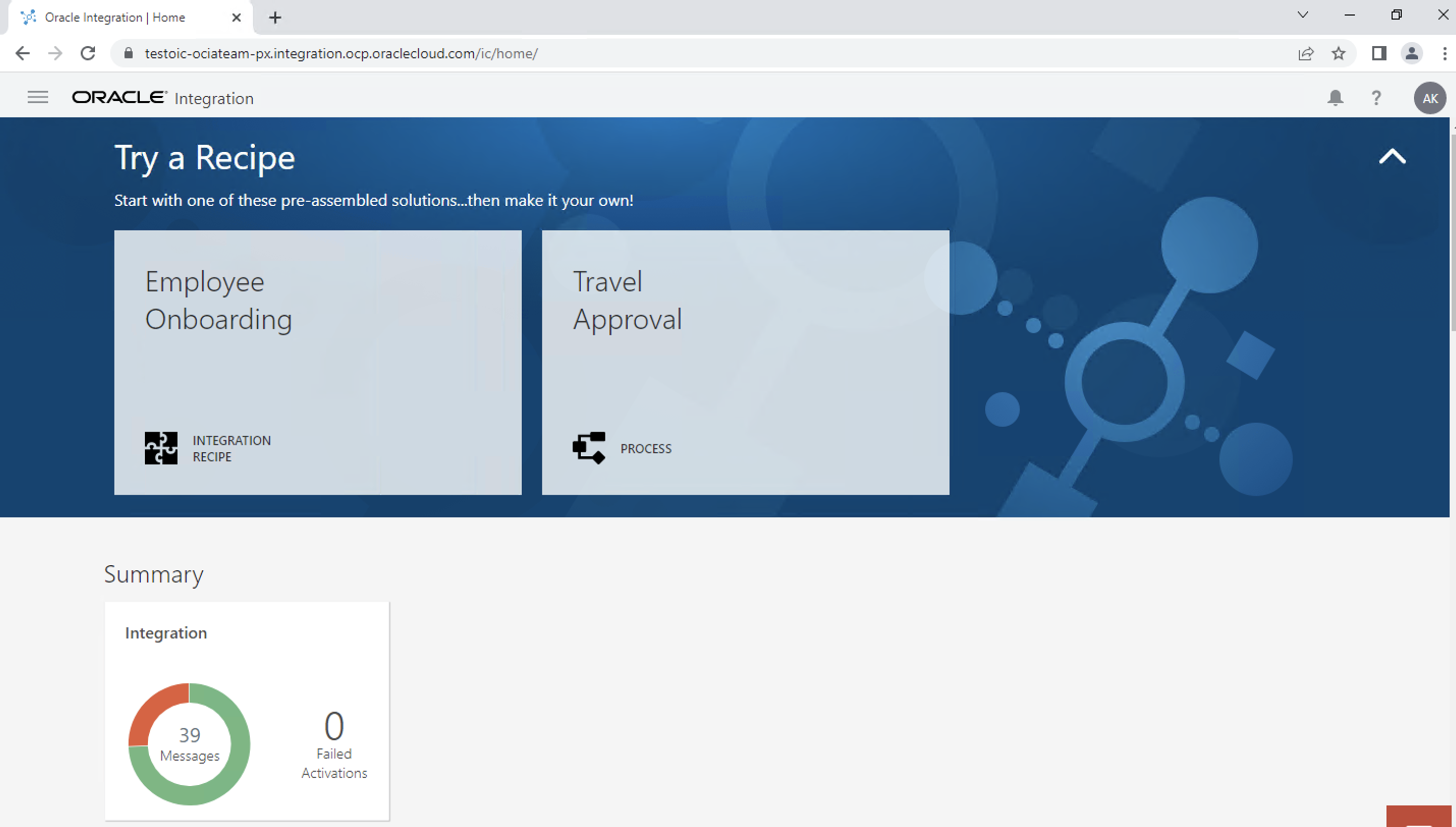Expand the tab search dropdown arrow
Screen dimensions: 1456x827
(1303, 15)
